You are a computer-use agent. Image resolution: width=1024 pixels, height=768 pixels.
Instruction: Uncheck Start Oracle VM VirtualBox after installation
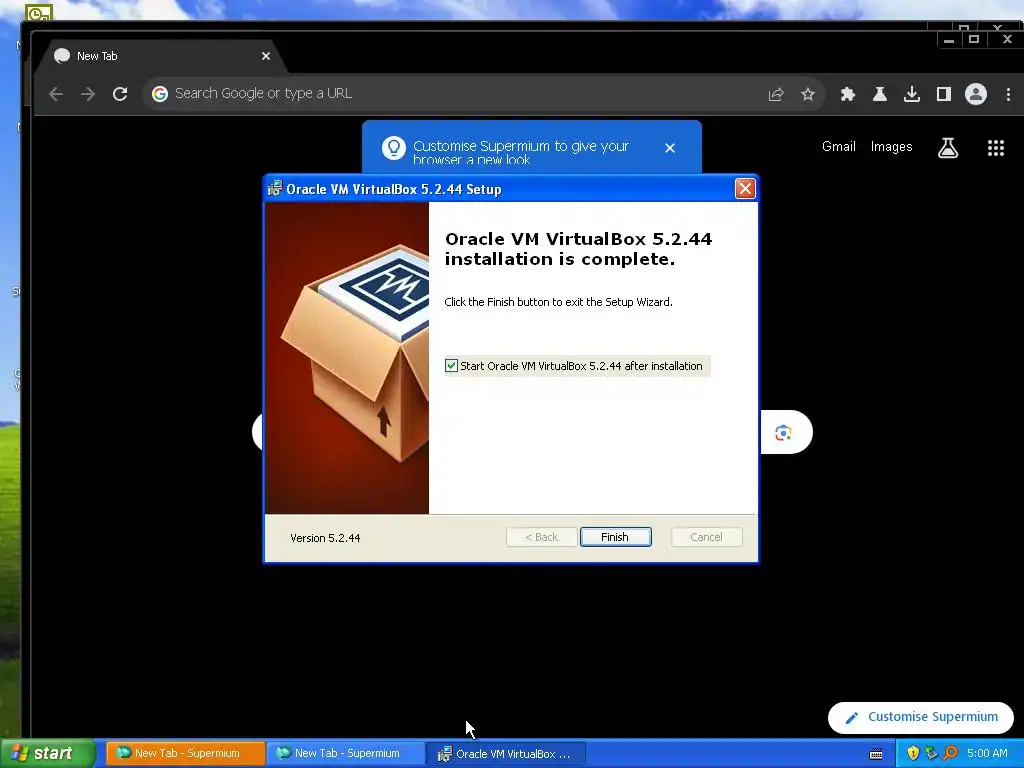point(451,366)
